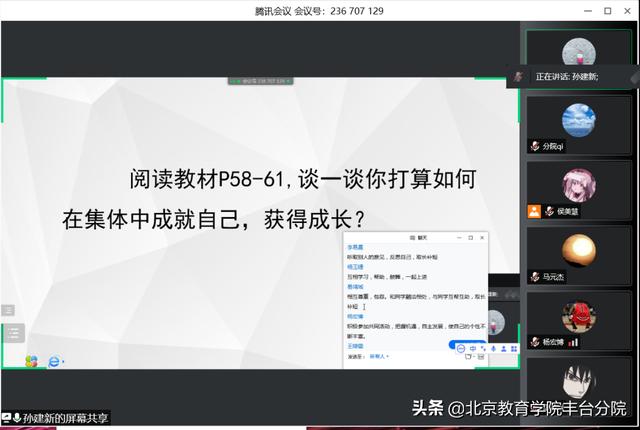Click the small avatar tile right of chat window
Image resolution: width=640 pixels, height=430 pixels.
(496, 322)
